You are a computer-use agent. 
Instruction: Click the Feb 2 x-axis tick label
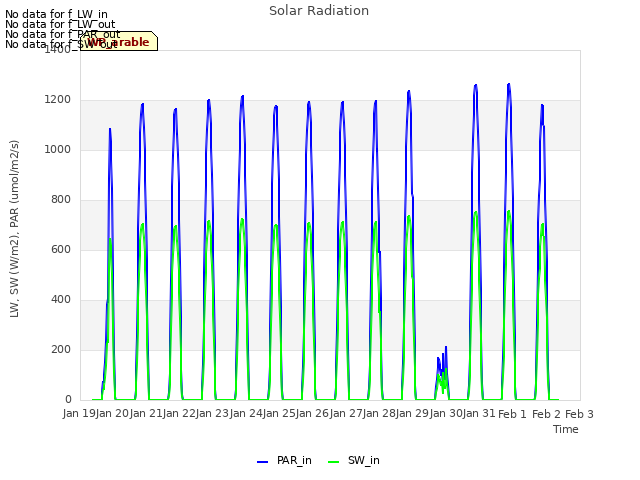pyautogui.click(x=546, y=414)
